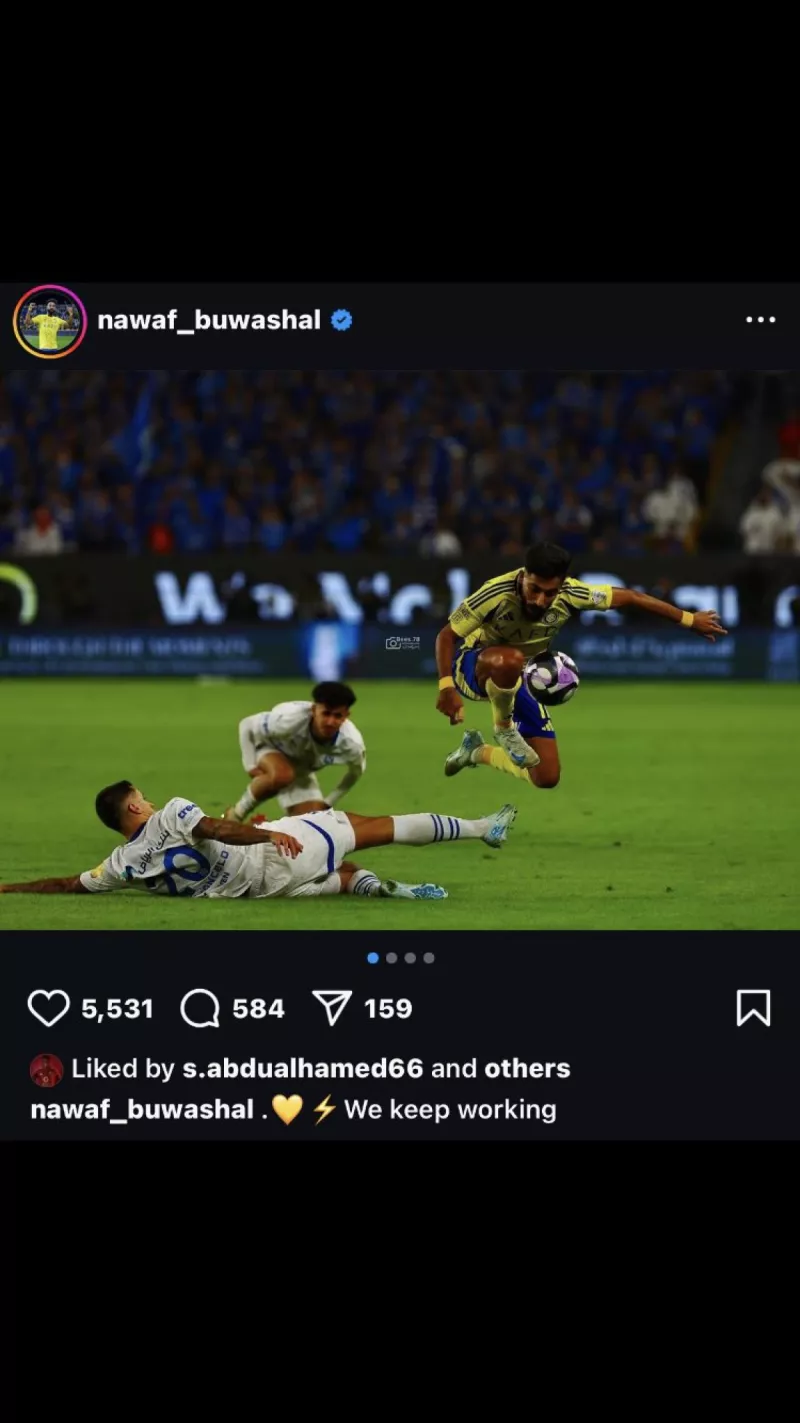800x1423 pixels.
Task: Open nawaf_buwashal profile picture story
Action: coord(49,321)
